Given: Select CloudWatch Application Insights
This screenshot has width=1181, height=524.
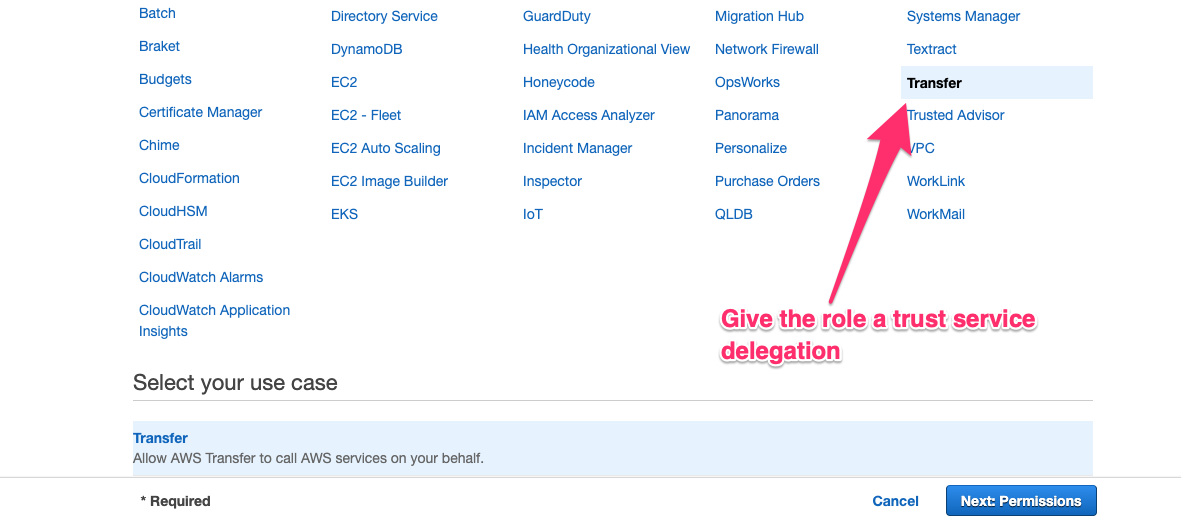Looking at the screenshot, I should click(214, 320).
